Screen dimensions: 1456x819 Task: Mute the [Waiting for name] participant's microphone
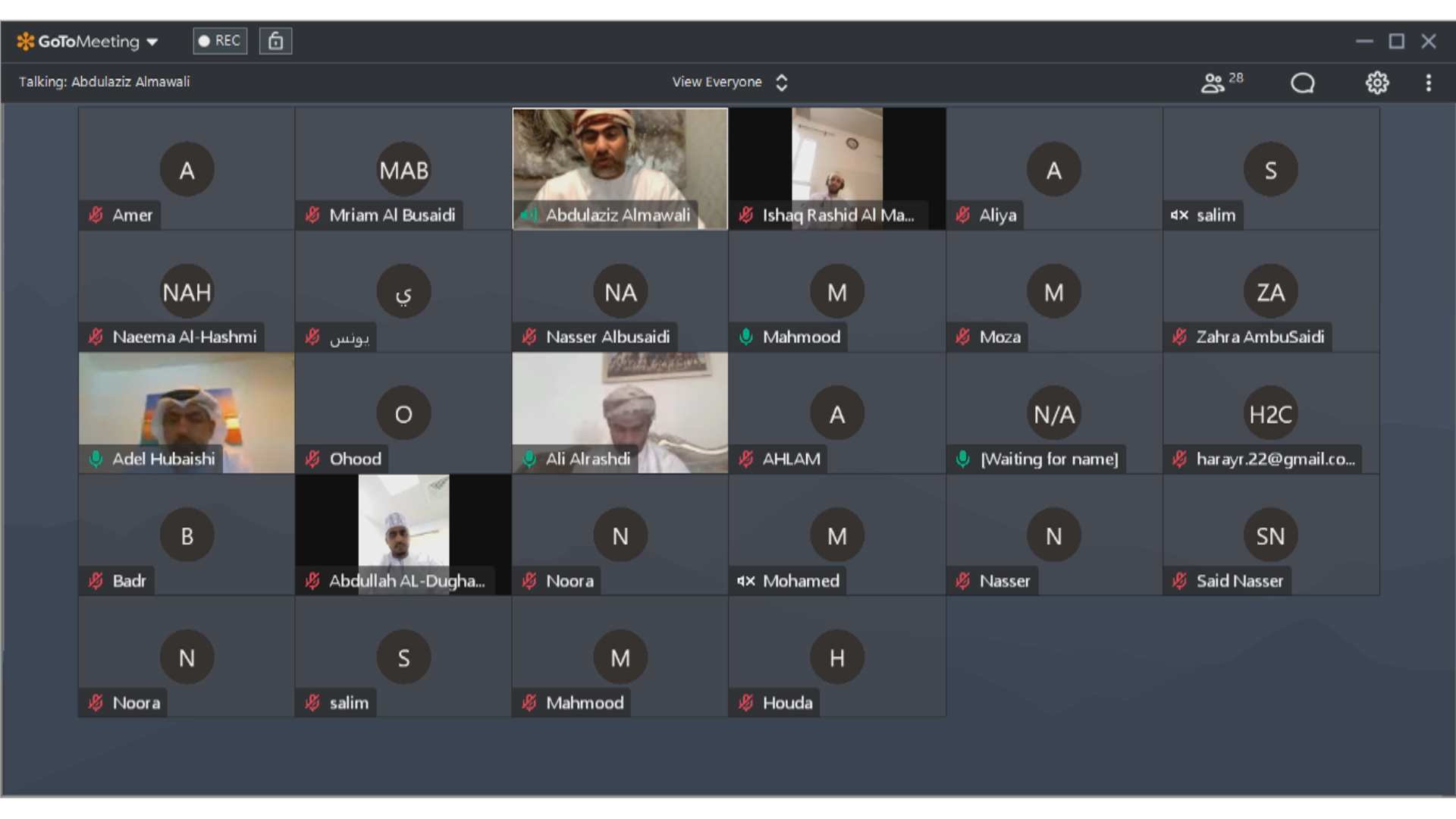pyautogui.click(x=962, y=459)
